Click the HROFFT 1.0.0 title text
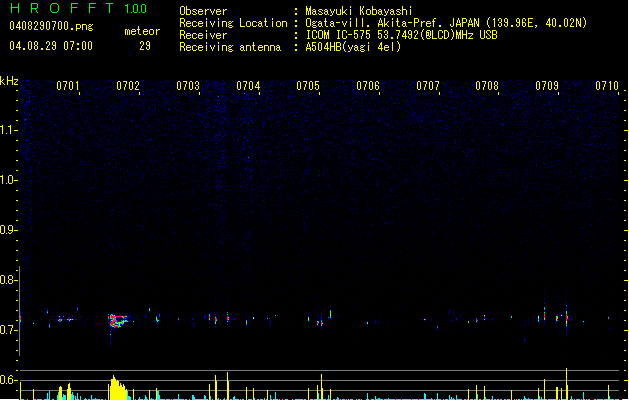The image size is (629, 400). tap(78, 8)
